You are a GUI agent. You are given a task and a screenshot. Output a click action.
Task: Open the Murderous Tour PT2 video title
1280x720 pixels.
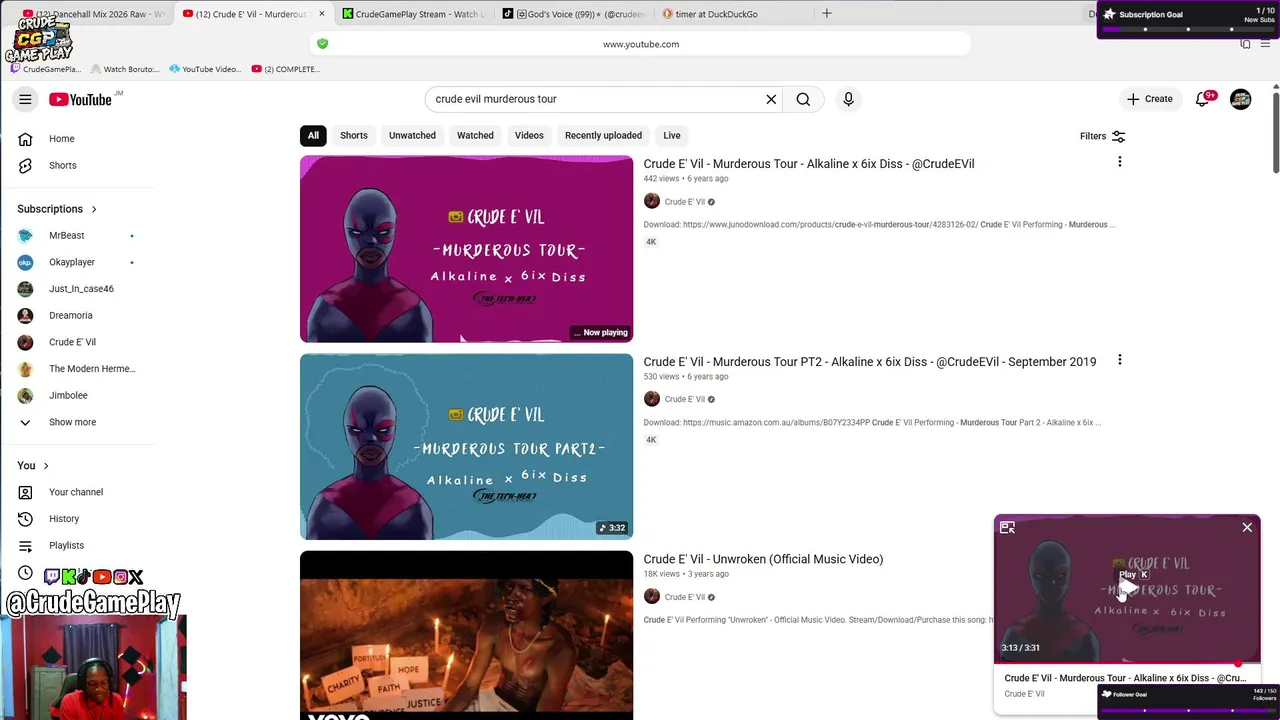pyautogui.click(x=869, y=362)
